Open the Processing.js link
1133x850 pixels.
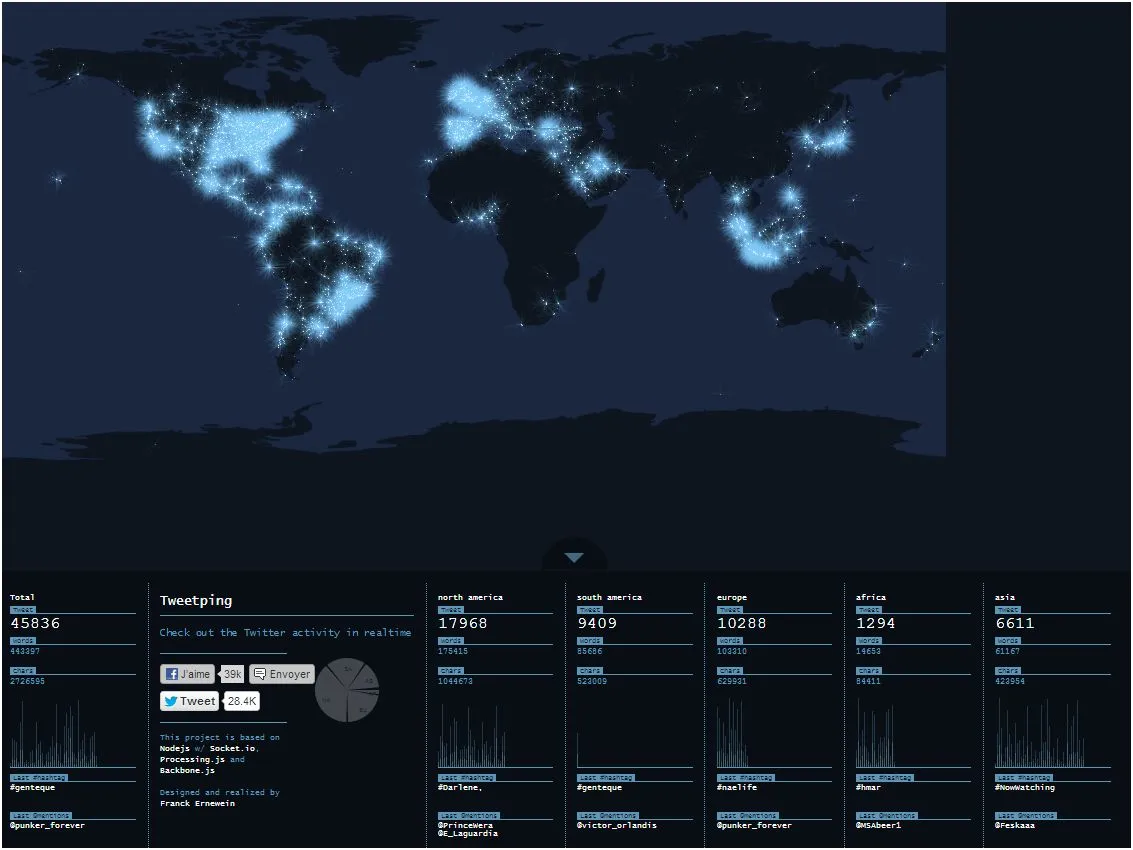pyautogui.click(x=192, y=760)
